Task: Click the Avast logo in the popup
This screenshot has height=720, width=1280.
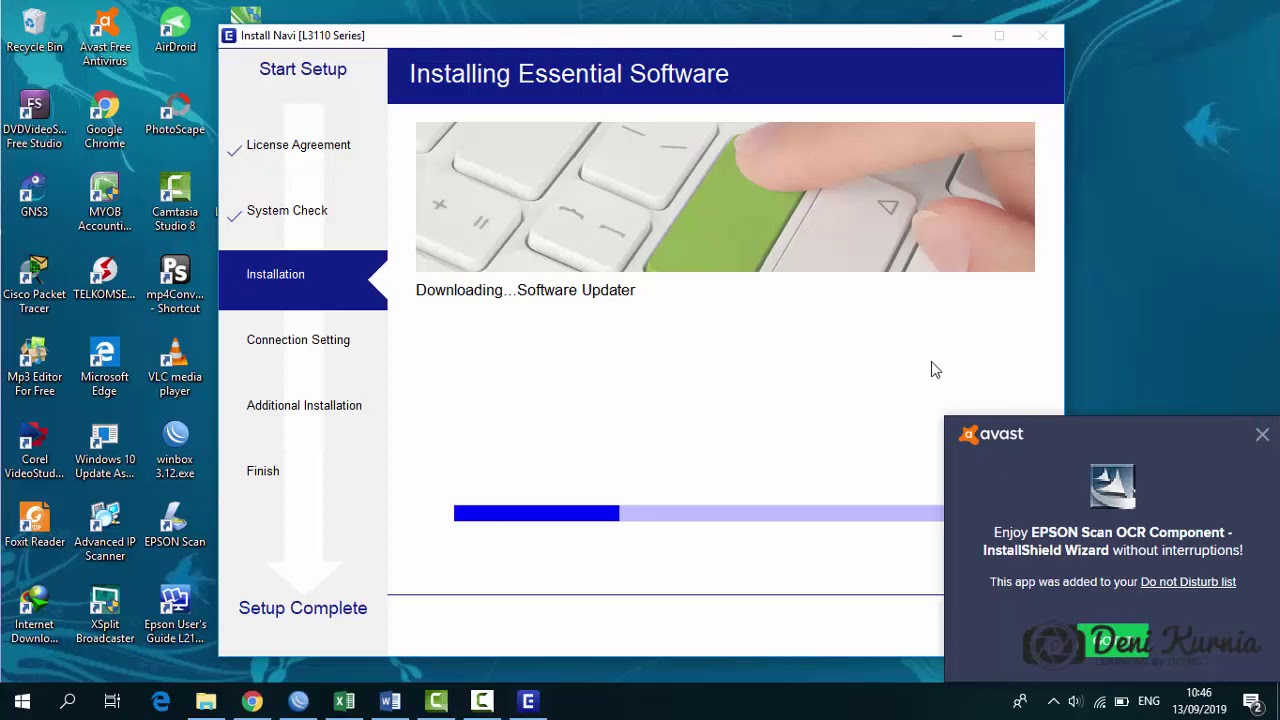Action: point(991,434)
